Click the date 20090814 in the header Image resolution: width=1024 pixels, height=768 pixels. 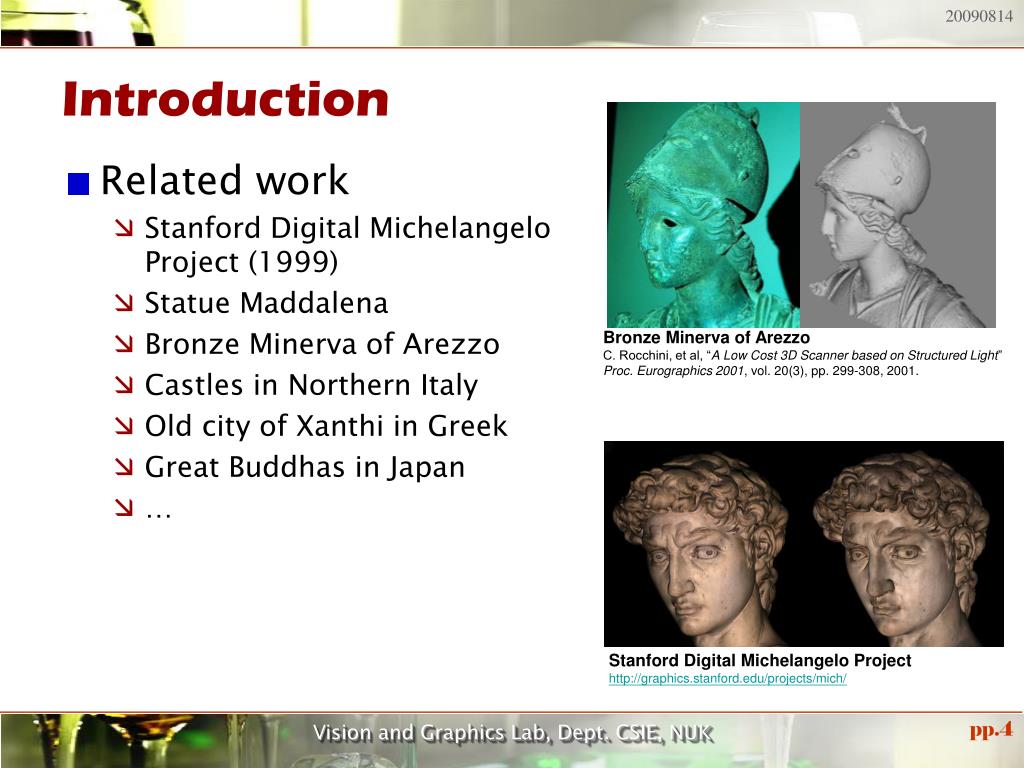[x=979, y=16]
